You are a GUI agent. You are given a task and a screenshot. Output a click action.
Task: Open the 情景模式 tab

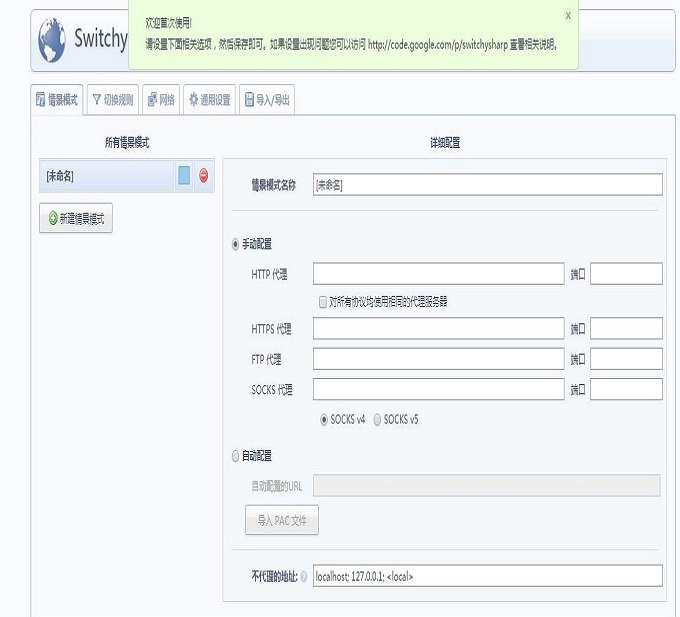(x=57, y=100)
